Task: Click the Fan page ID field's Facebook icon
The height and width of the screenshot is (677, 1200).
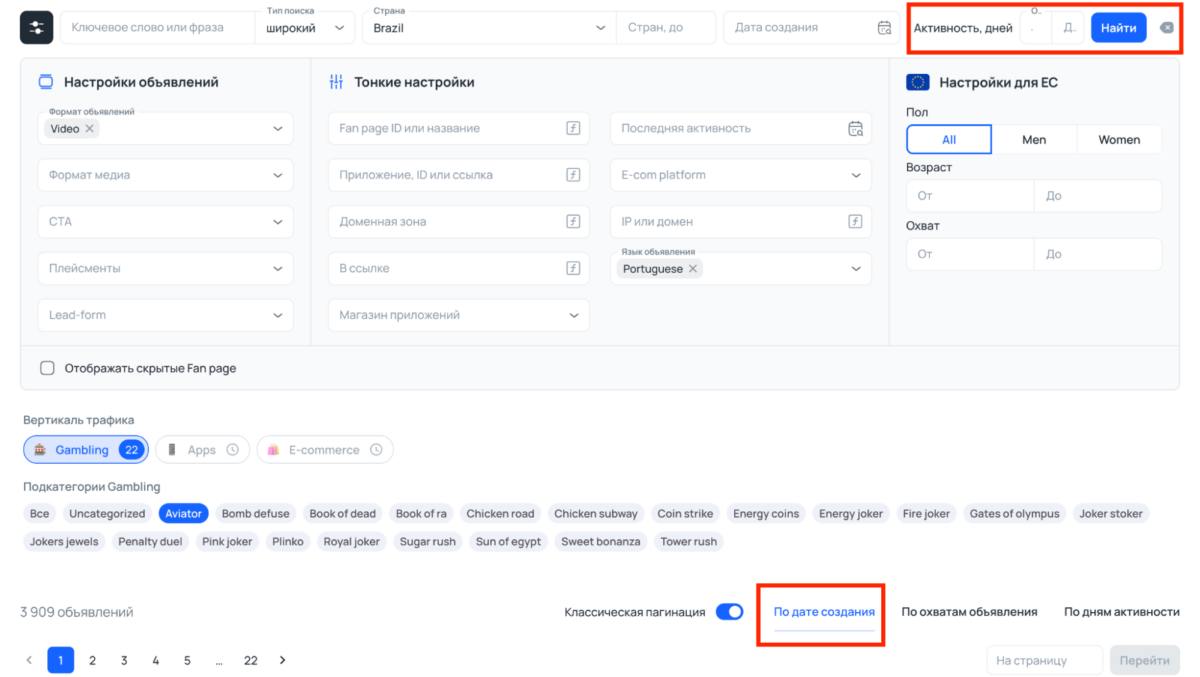Action: (573, 128)
